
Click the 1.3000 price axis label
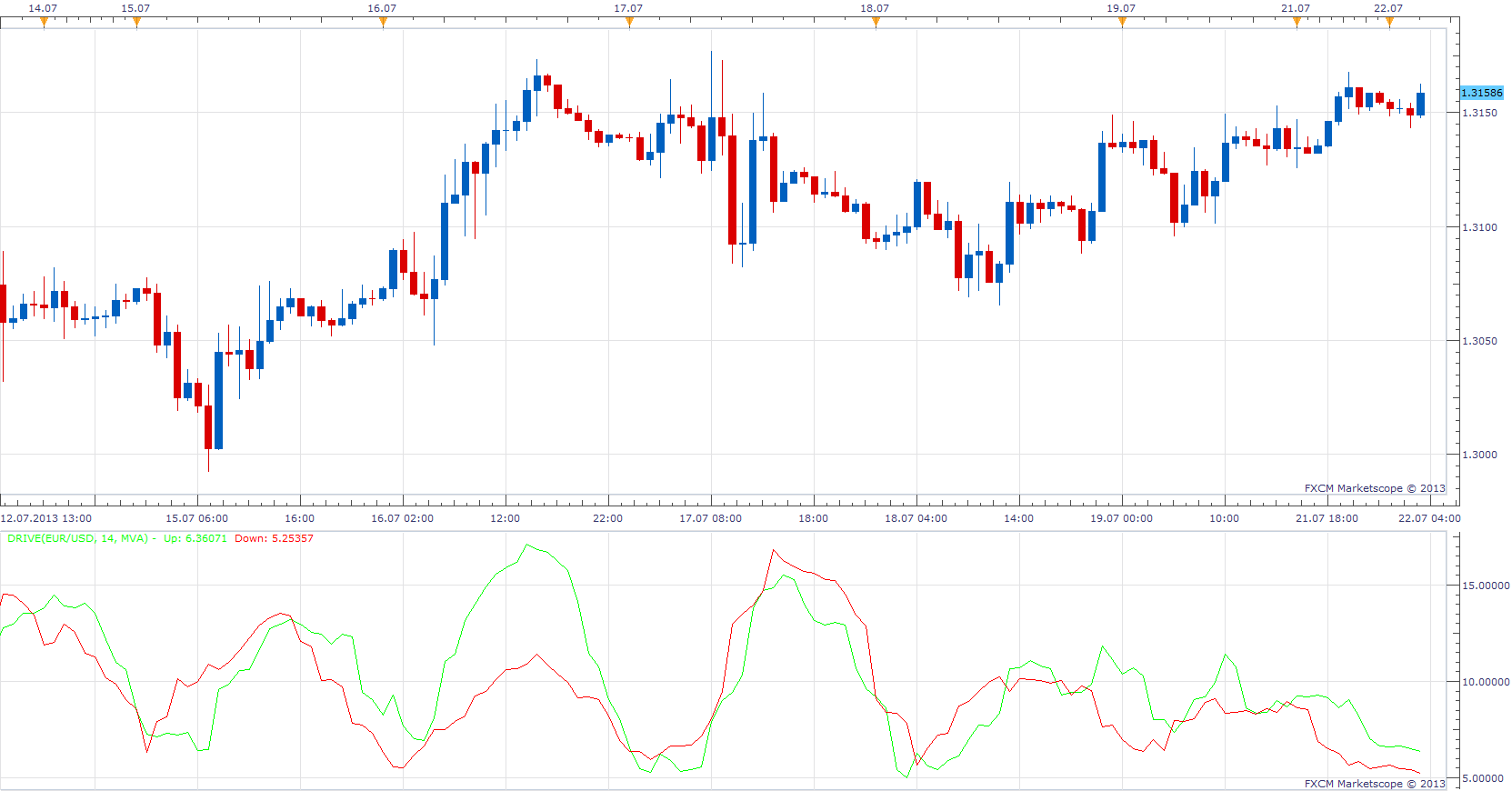coord(1479,455)
